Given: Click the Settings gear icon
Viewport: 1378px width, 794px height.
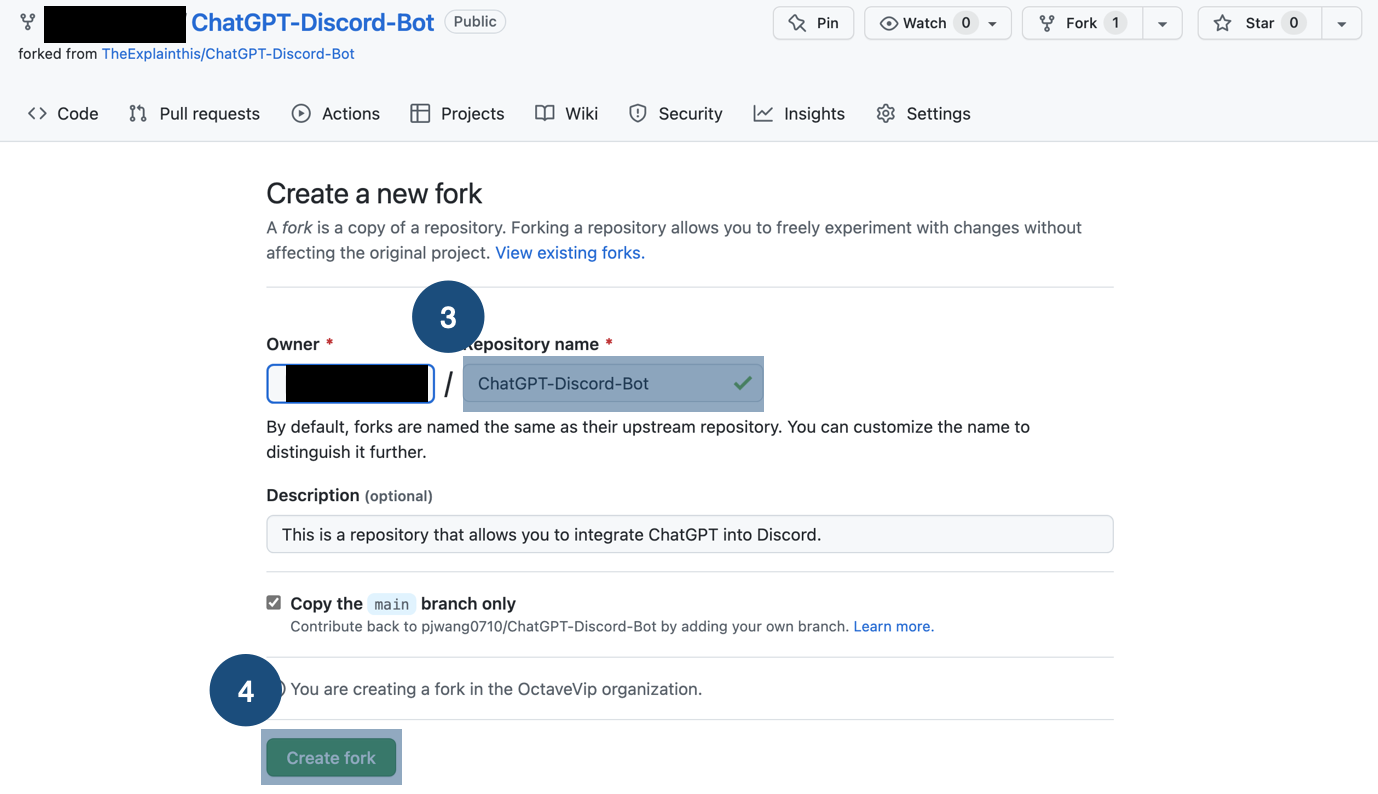Looking at the screenshot, I should click(885, 113).
